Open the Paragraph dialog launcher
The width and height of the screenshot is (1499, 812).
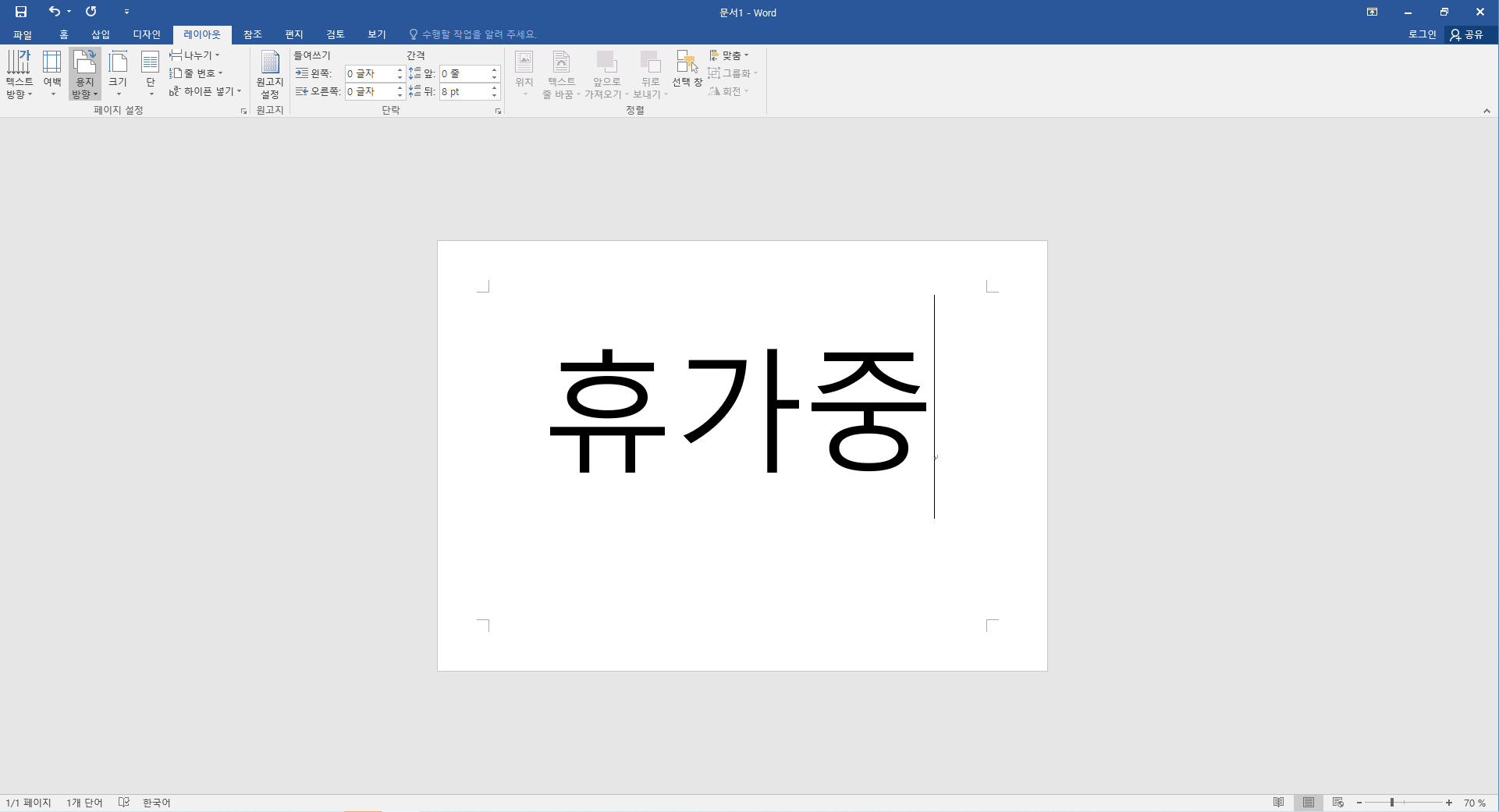(x=498, y=112)
